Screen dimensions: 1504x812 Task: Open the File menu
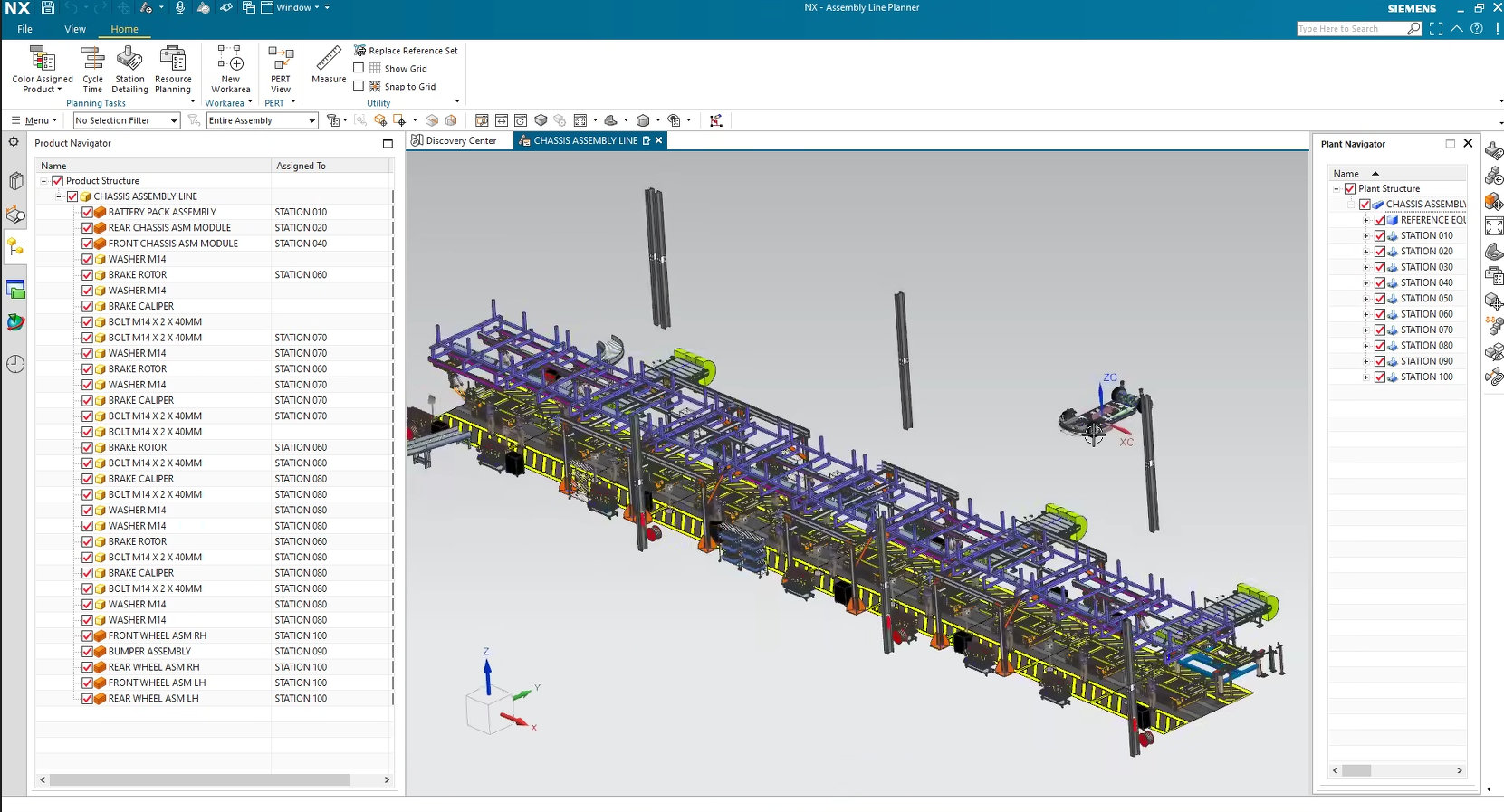24,29
